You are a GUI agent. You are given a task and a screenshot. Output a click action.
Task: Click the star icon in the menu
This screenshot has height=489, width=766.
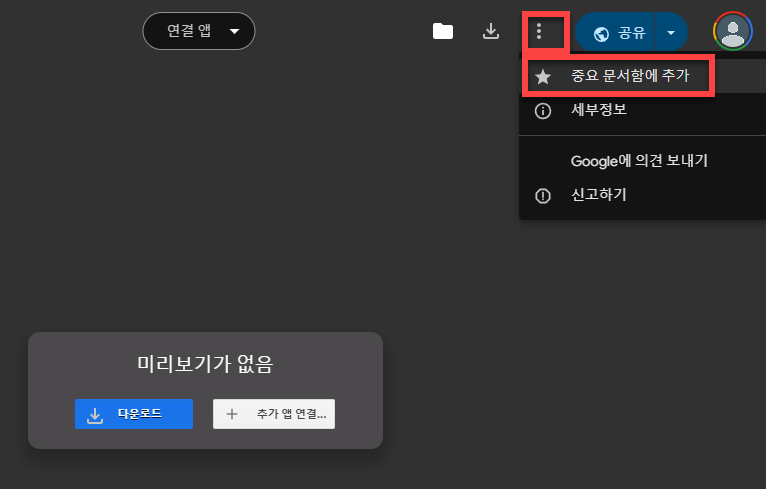[x=543, y=77]
